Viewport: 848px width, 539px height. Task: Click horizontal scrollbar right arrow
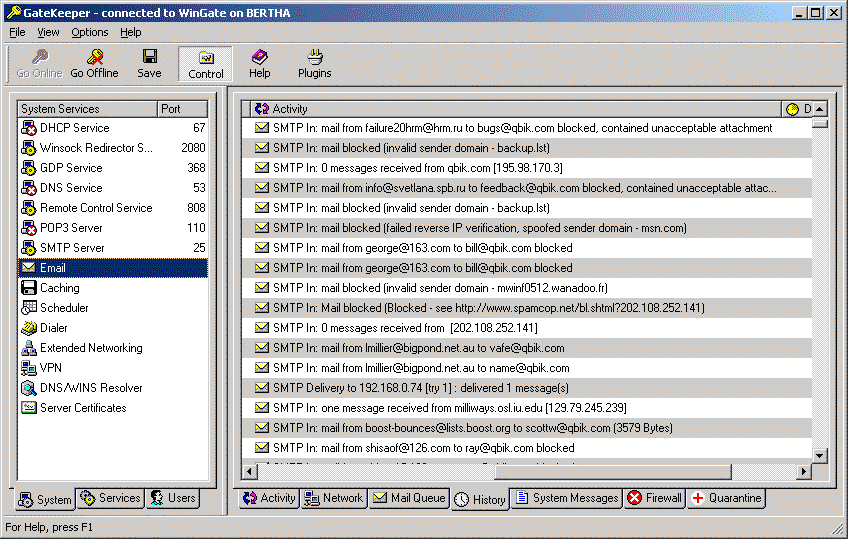(804, 471)
